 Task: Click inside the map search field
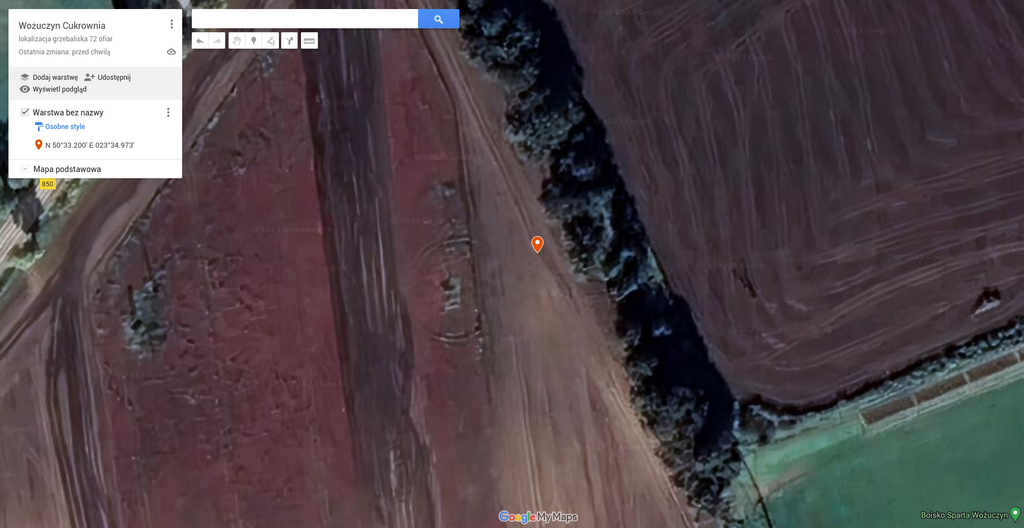304,19
